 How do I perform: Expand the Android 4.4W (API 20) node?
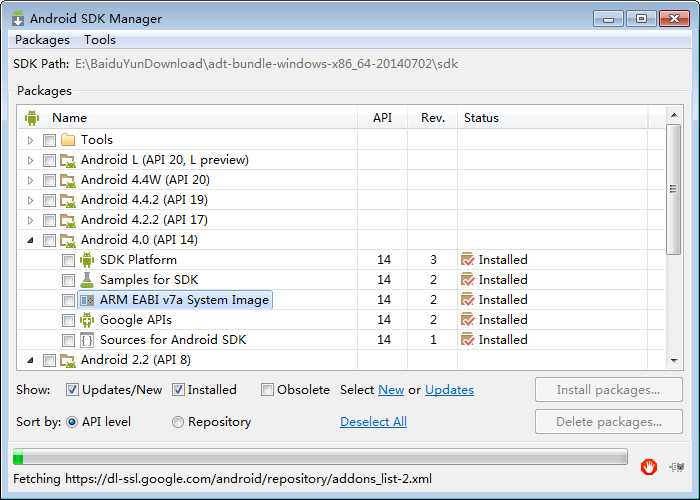30,180
